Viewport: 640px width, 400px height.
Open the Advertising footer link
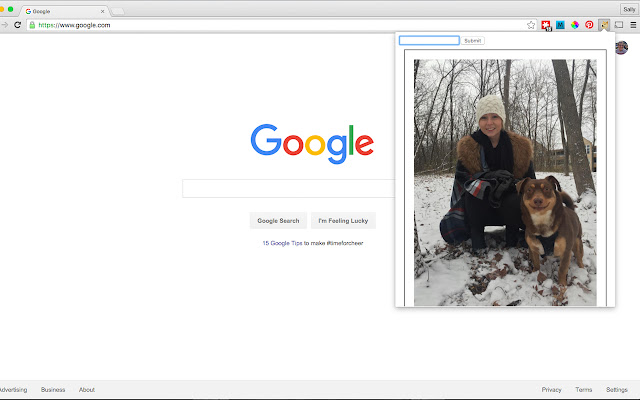click(13, 390)
